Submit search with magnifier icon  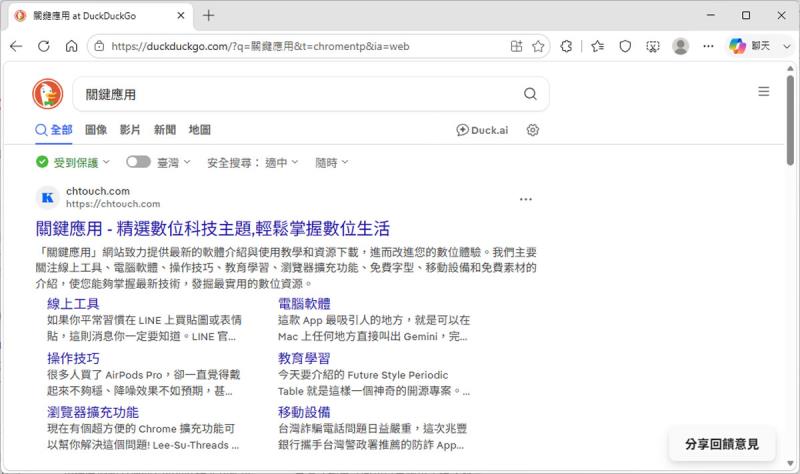coord(531,94)
